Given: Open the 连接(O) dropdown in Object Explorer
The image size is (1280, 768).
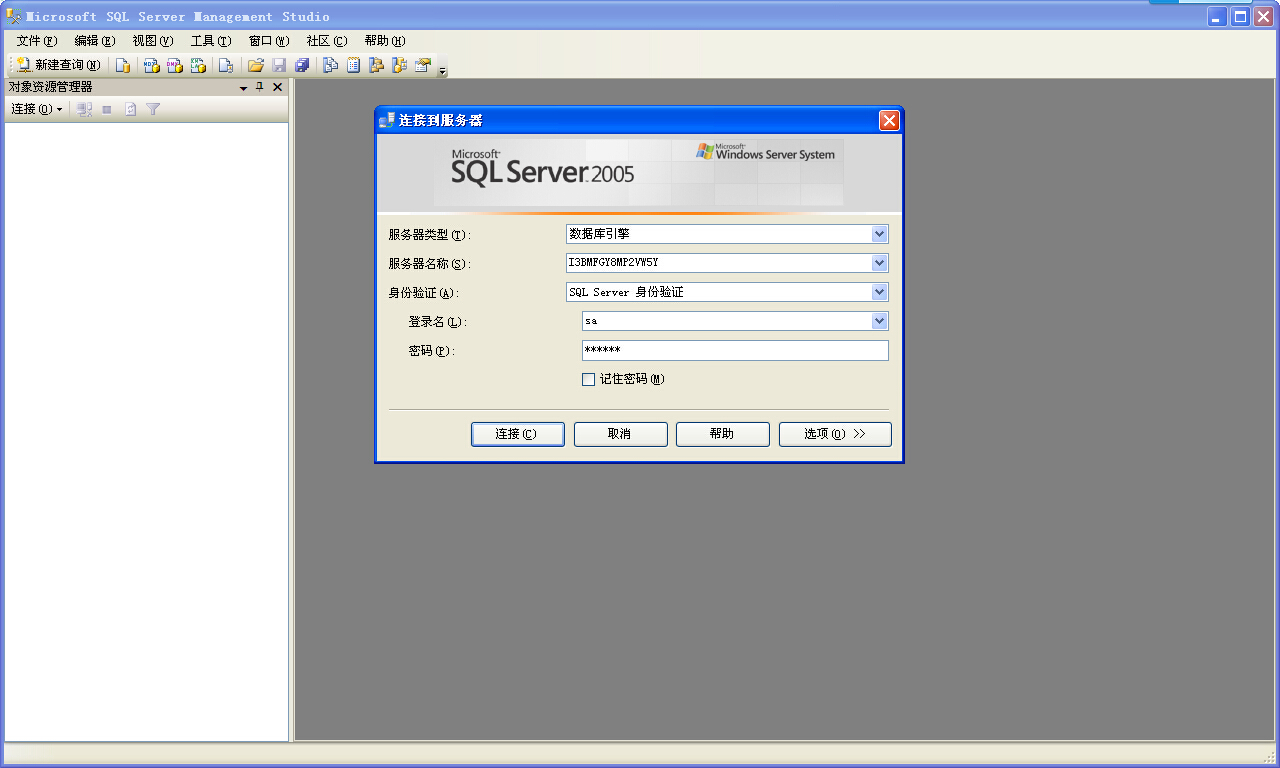Looking at the screenshot, I should [37, 109].
